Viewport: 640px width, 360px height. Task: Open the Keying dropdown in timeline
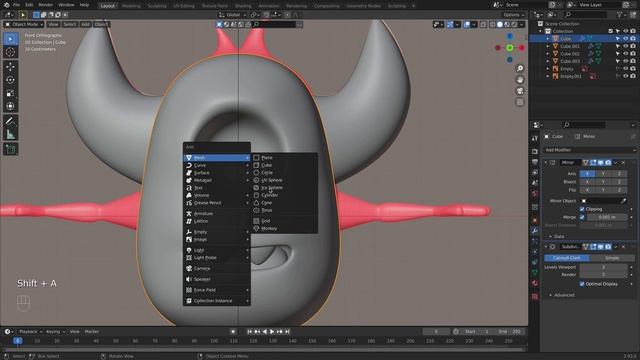tap(55, 332)
